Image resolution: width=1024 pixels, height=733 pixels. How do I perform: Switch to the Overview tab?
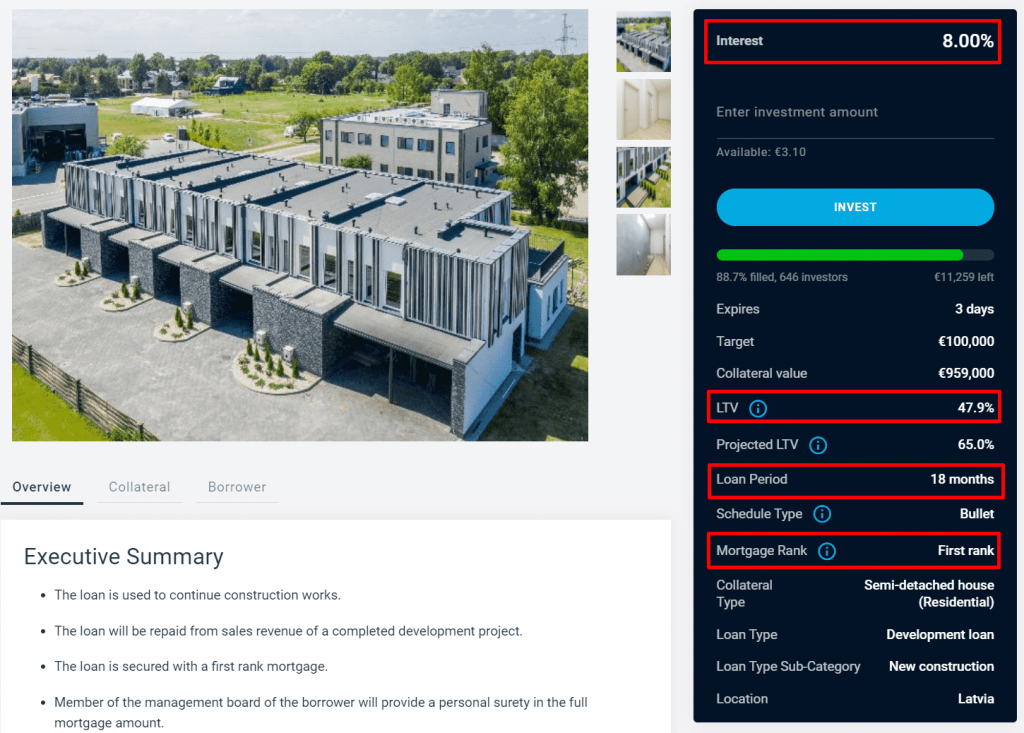click(x=42, y=487)
